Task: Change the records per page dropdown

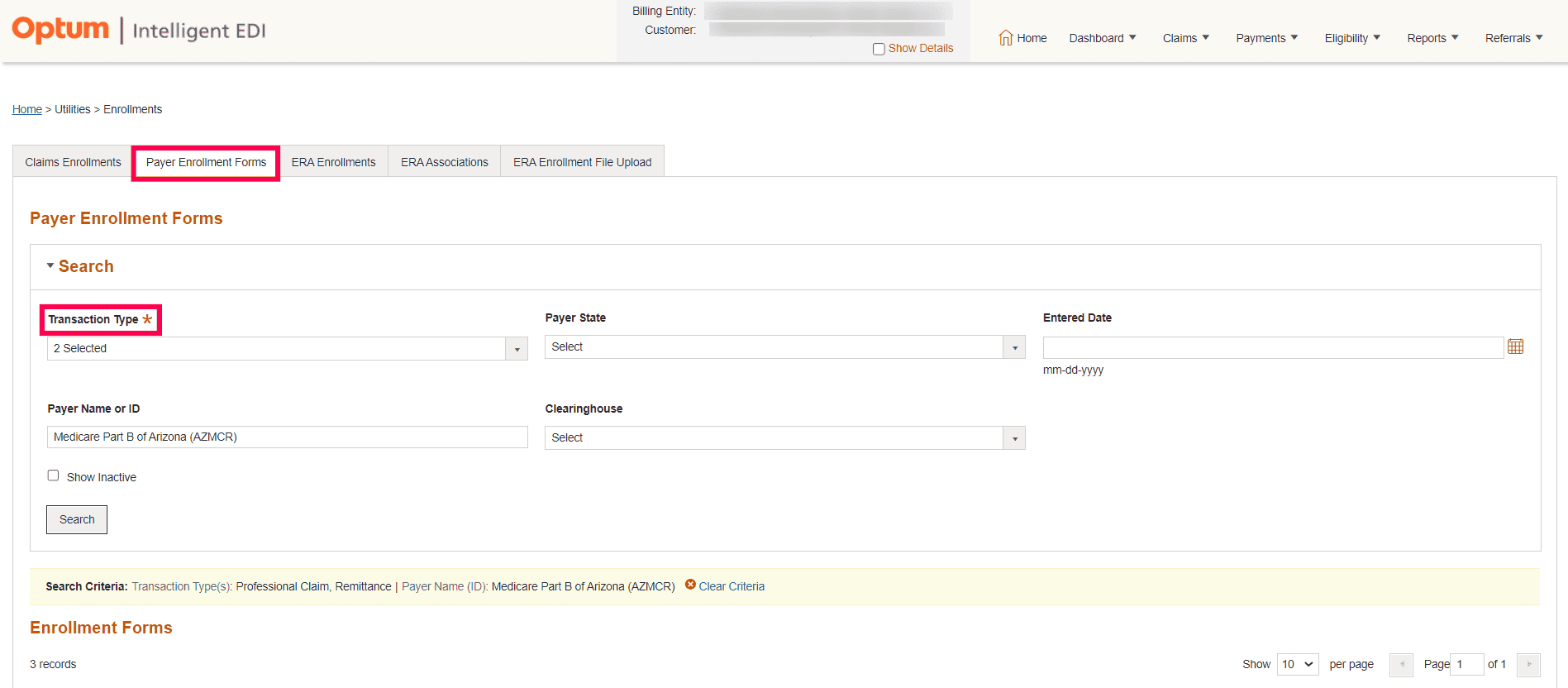Action: point(1297,664)
